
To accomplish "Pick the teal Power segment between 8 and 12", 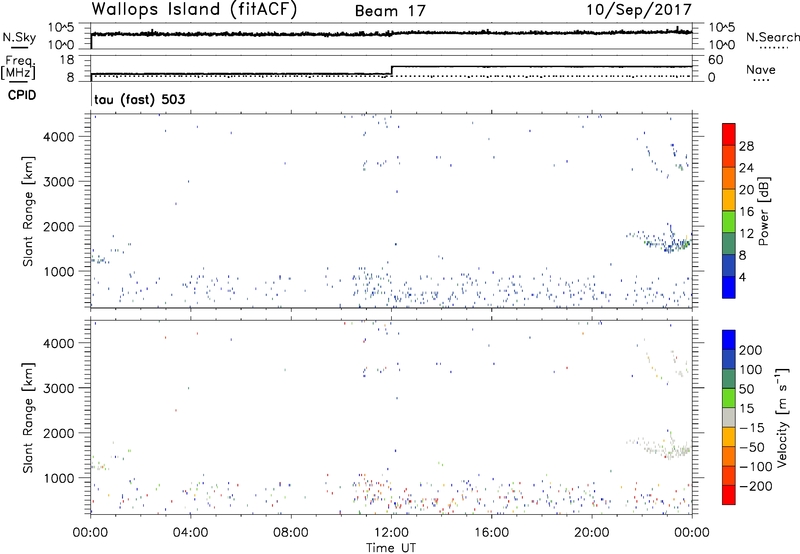I will click(x=729, y=244).
